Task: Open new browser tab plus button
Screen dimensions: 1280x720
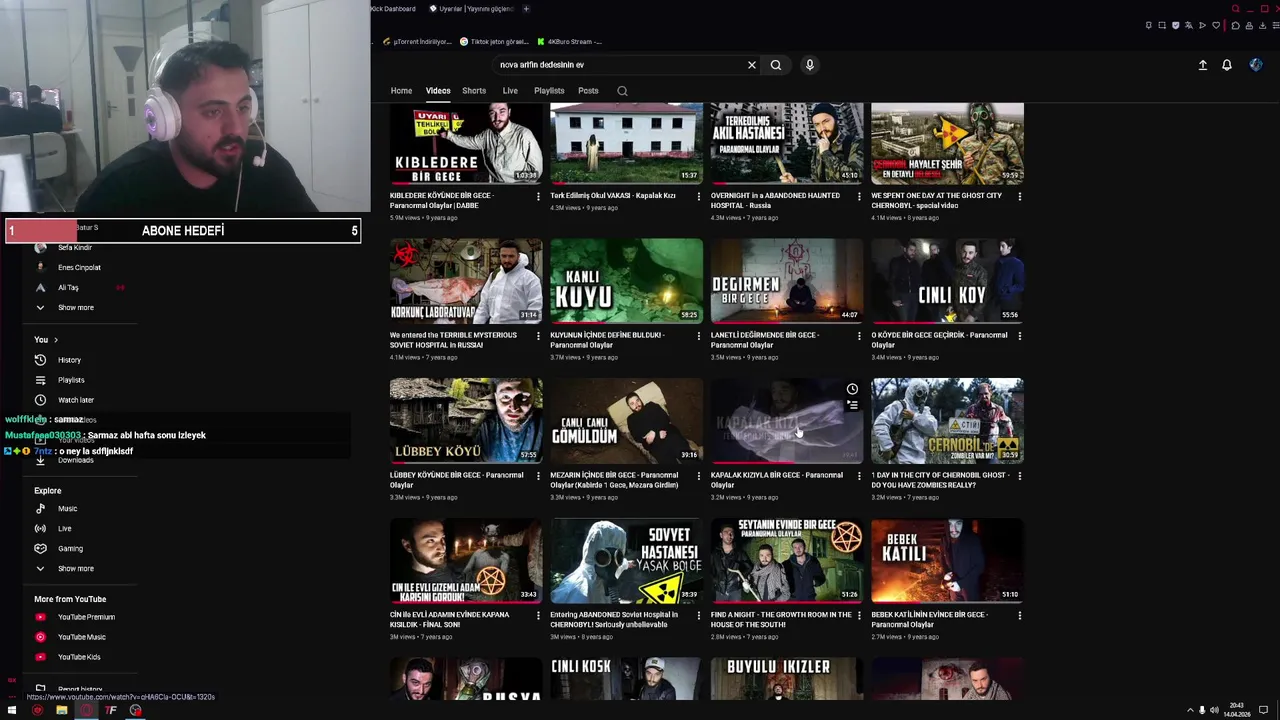Action: point(526,9)
